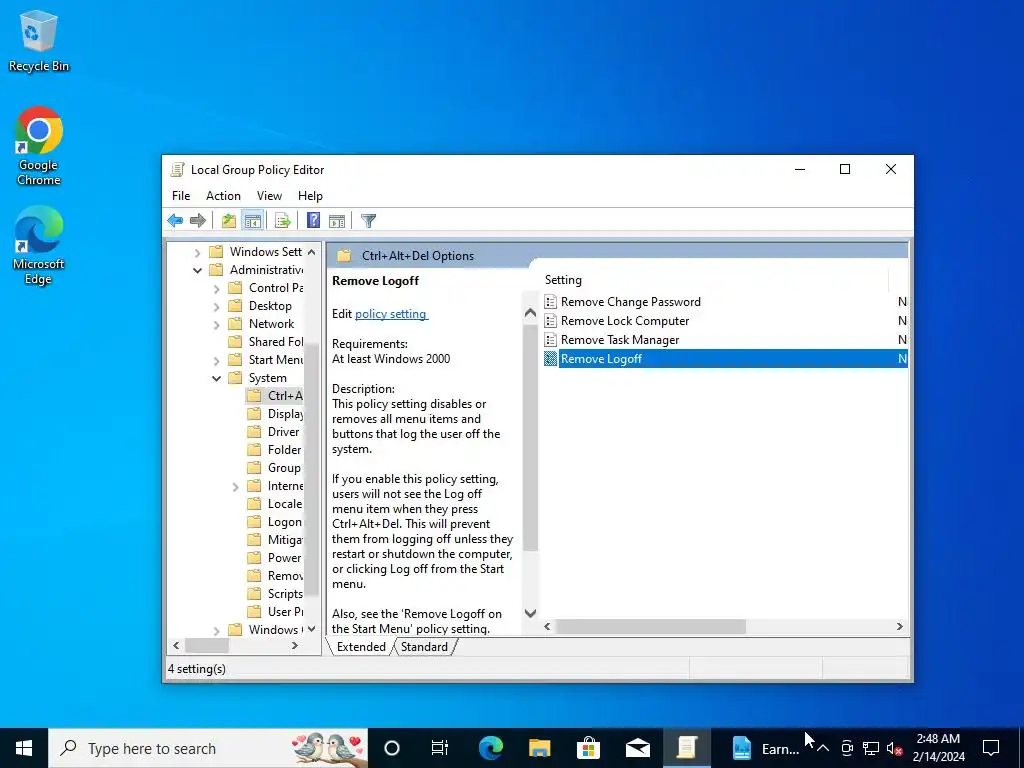Click the Remove Logoff policy icon

tap(551, 359)
